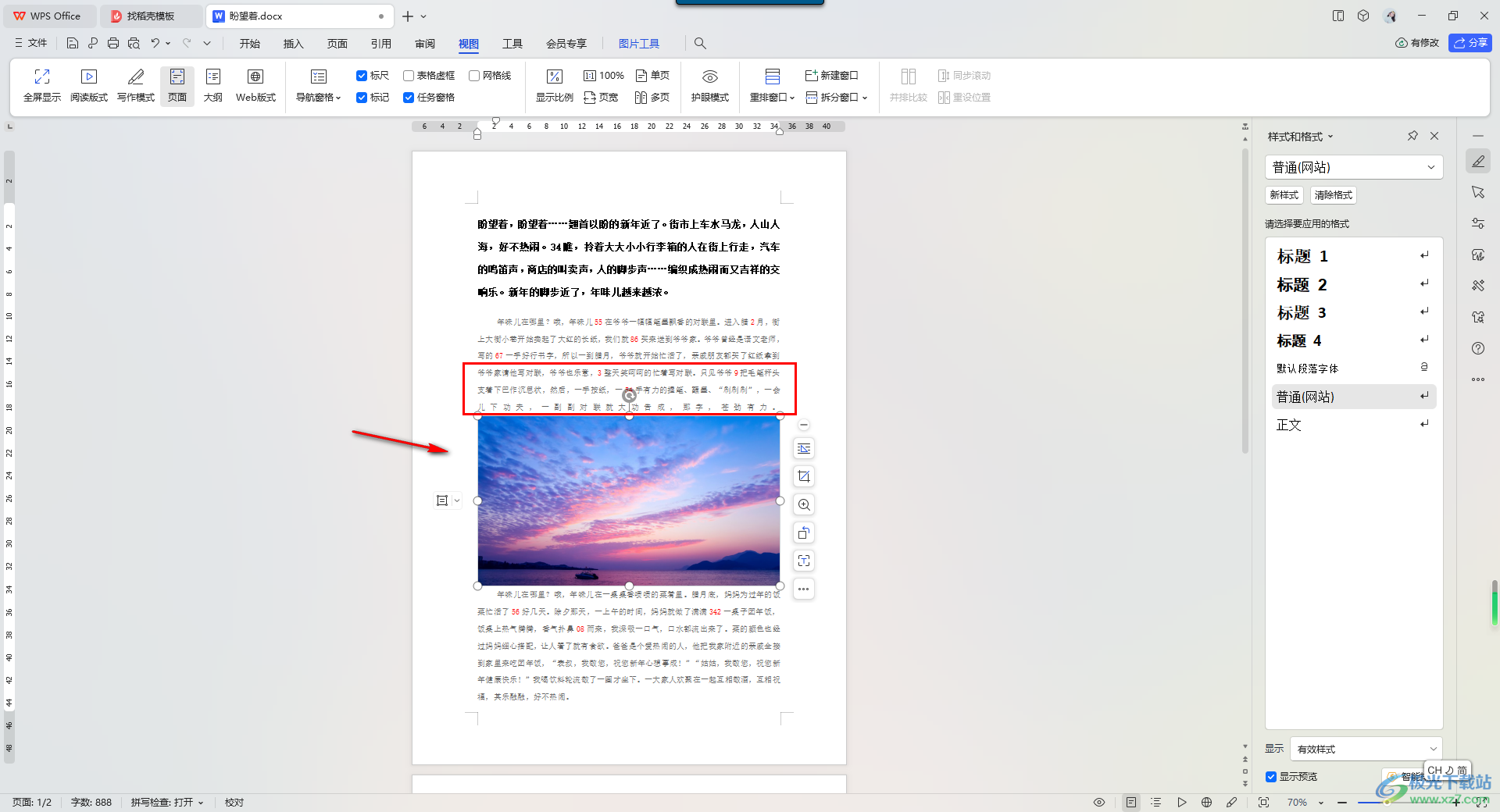Click the Print icon in quick toolbar
This screenshot has height=812, width=1500.
pos(113,44)
